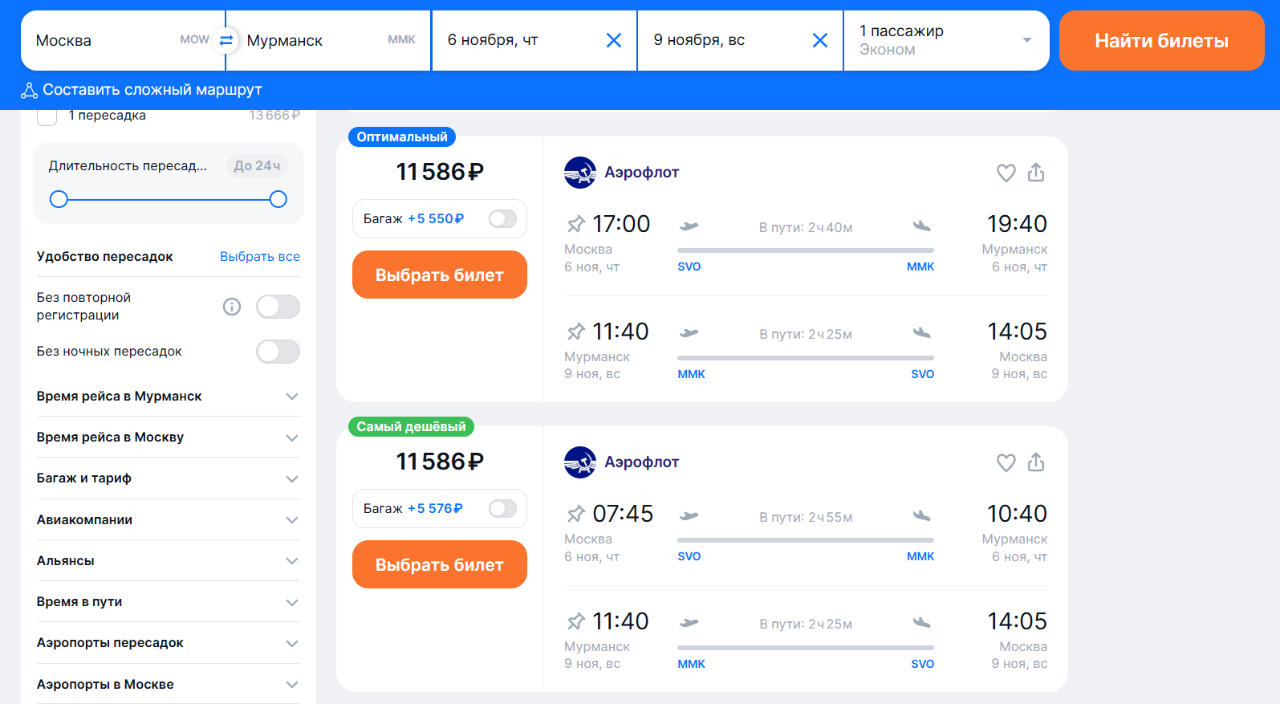Open Составить сложный маршрут link
Screen dimensions: 1280x704
(x=141, y=90)
